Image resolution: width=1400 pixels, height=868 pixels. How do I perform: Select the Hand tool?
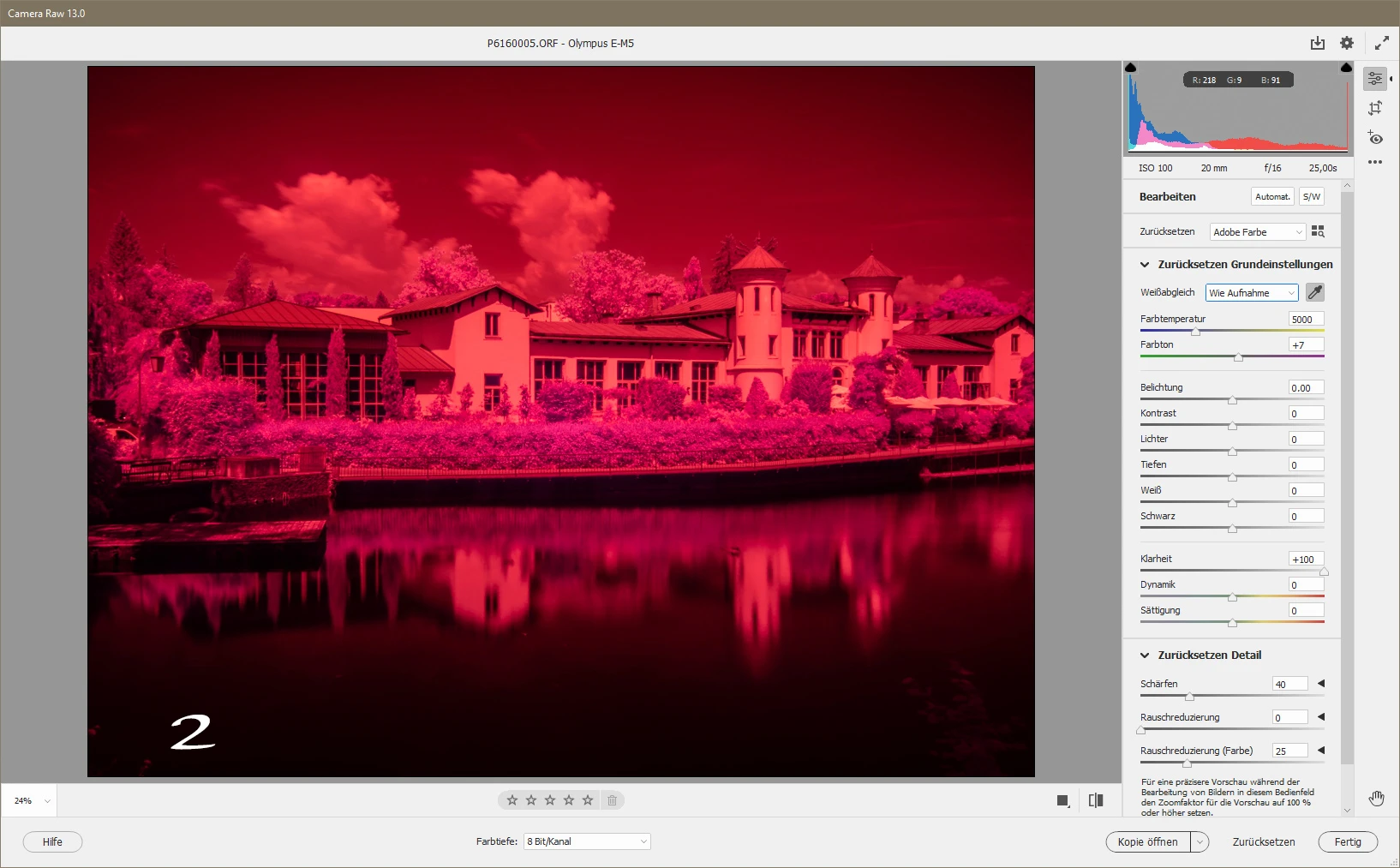(x=1376, y=799)
